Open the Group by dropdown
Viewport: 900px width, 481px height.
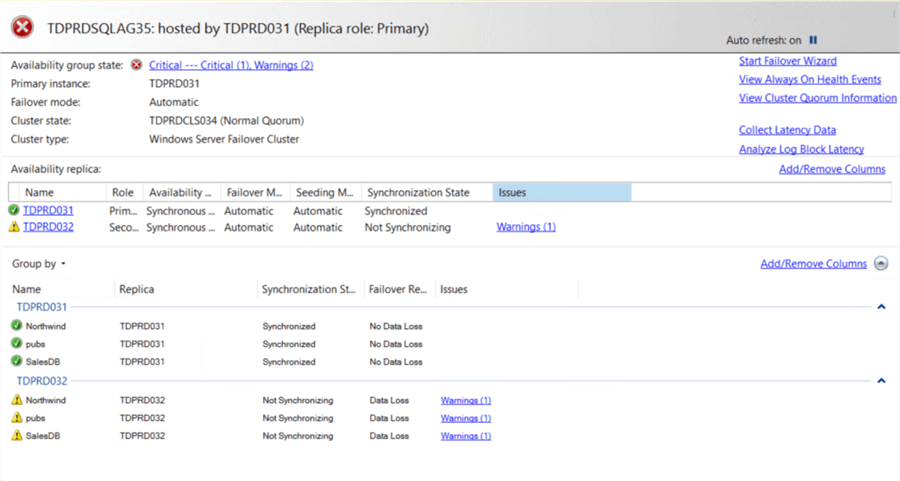39,264
